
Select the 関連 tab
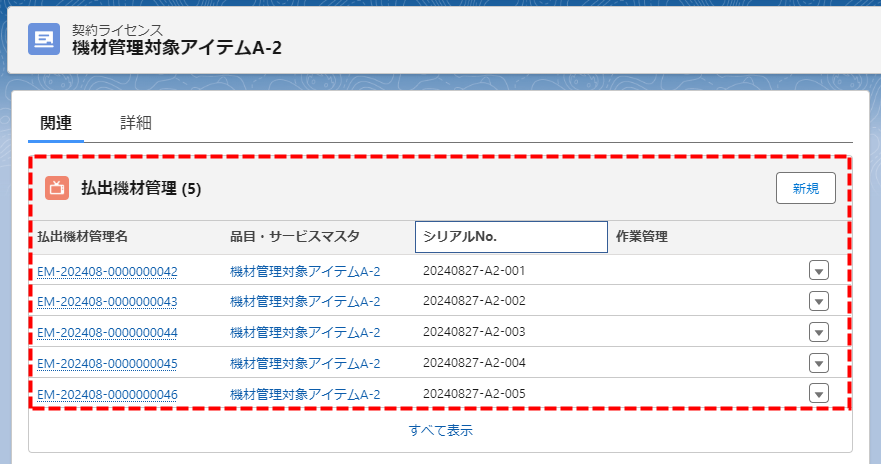(56, 123)
